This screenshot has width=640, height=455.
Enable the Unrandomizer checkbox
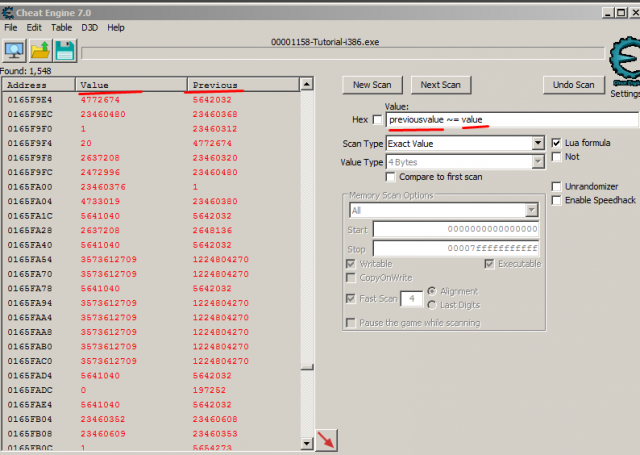[556, 186]
